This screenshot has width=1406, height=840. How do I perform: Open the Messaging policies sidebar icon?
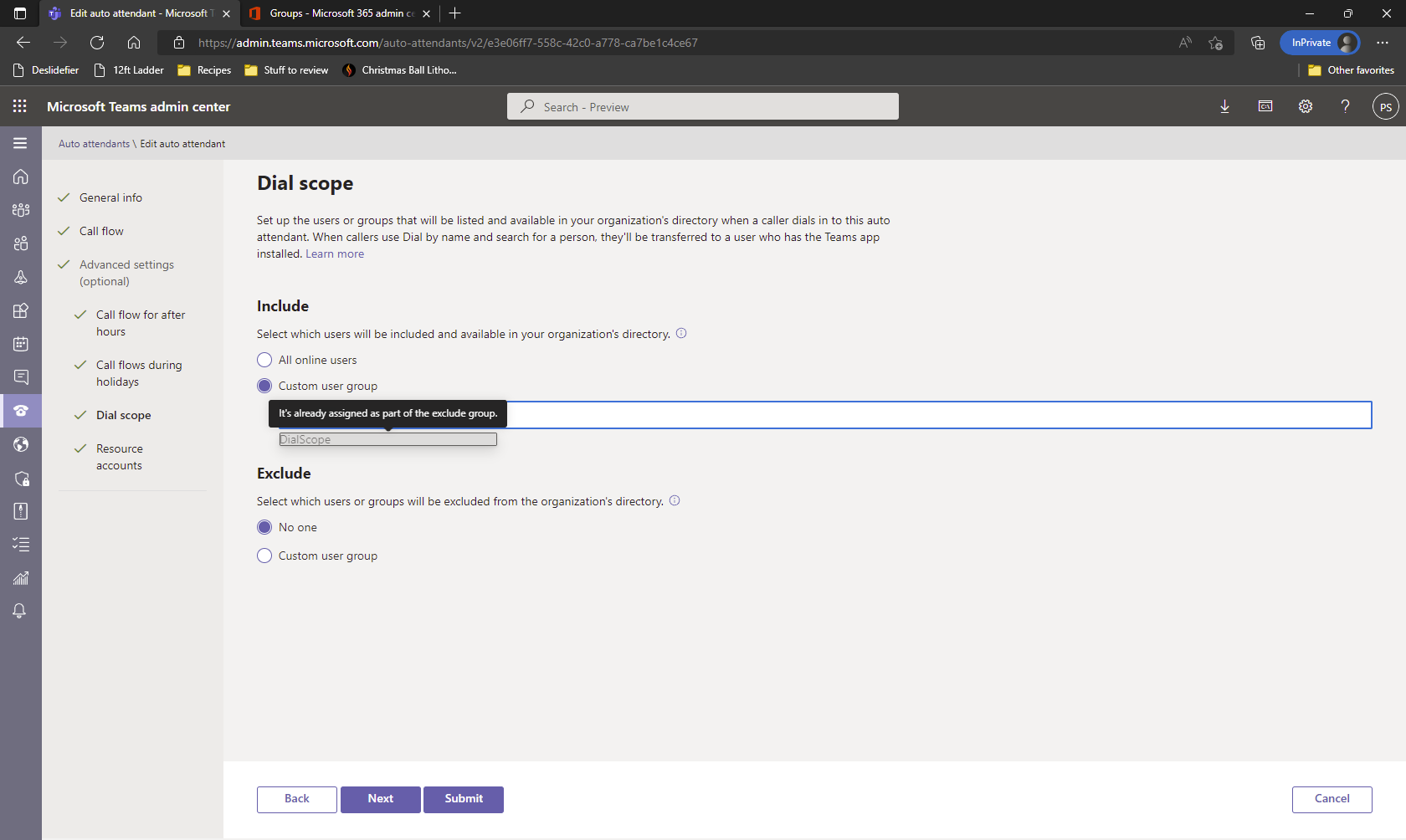[x=21, y=377]
